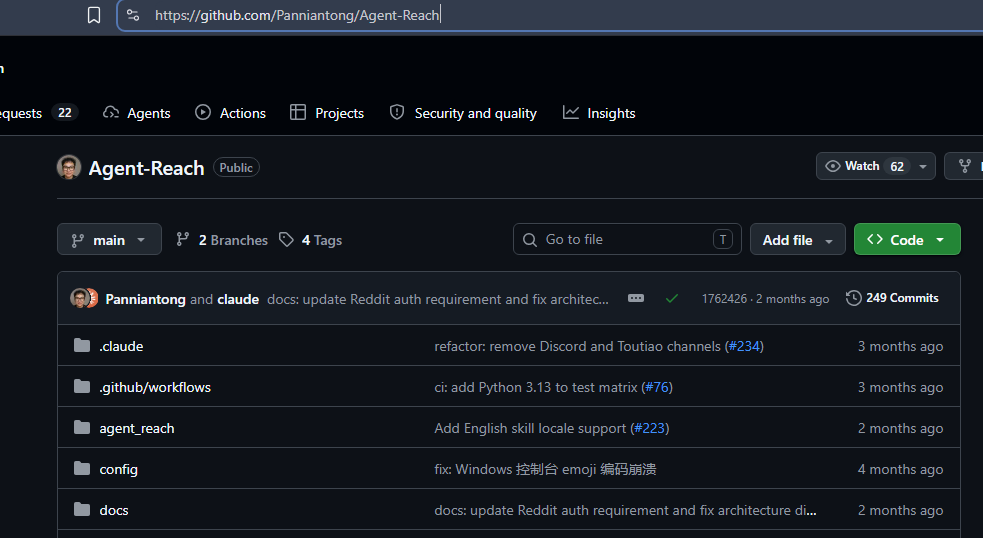Open the green Code dropdown button
The width and height of the screenshot is (983, 538).
tap(907, 240)
